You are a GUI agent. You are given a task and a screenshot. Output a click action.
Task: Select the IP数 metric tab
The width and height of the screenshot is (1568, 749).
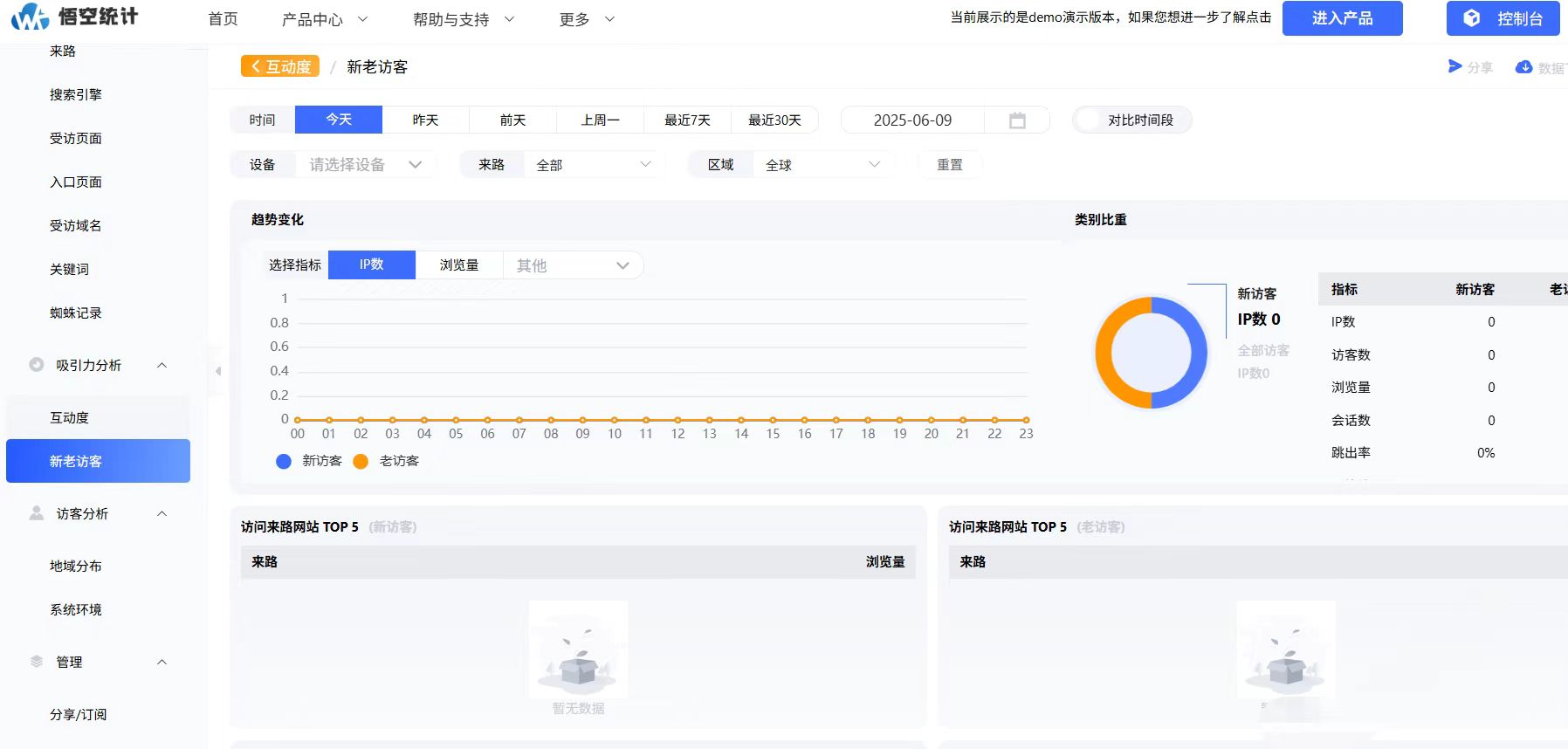(372, 265)
